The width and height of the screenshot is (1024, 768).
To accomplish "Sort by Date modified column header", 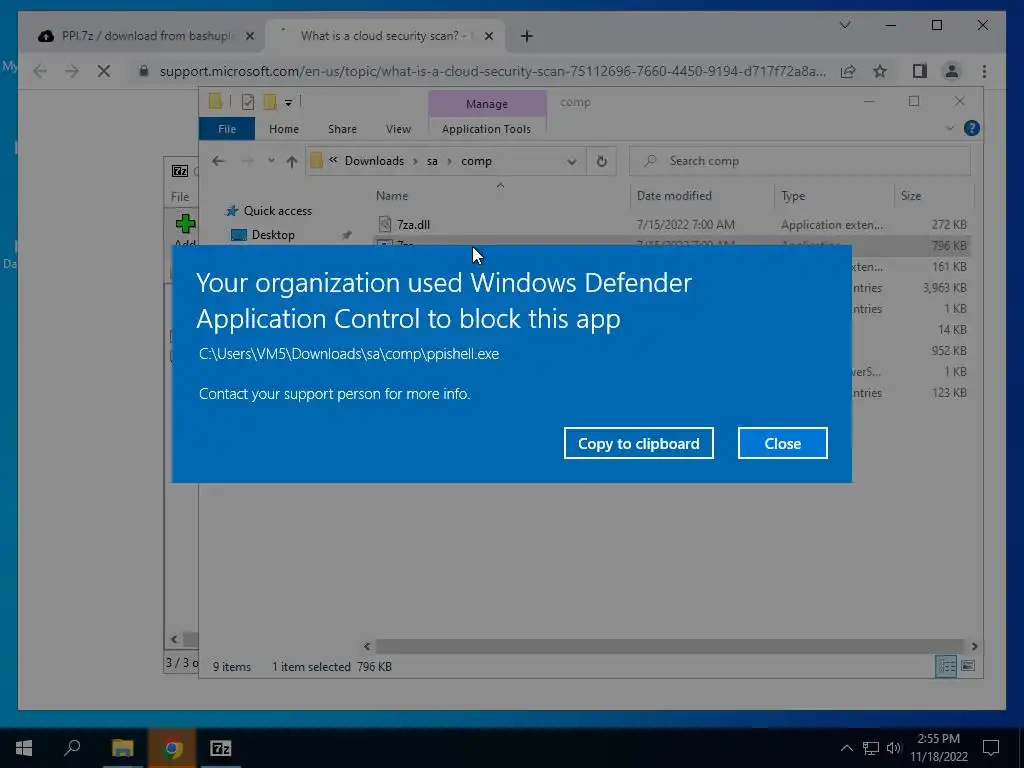I will pos(674,195).
